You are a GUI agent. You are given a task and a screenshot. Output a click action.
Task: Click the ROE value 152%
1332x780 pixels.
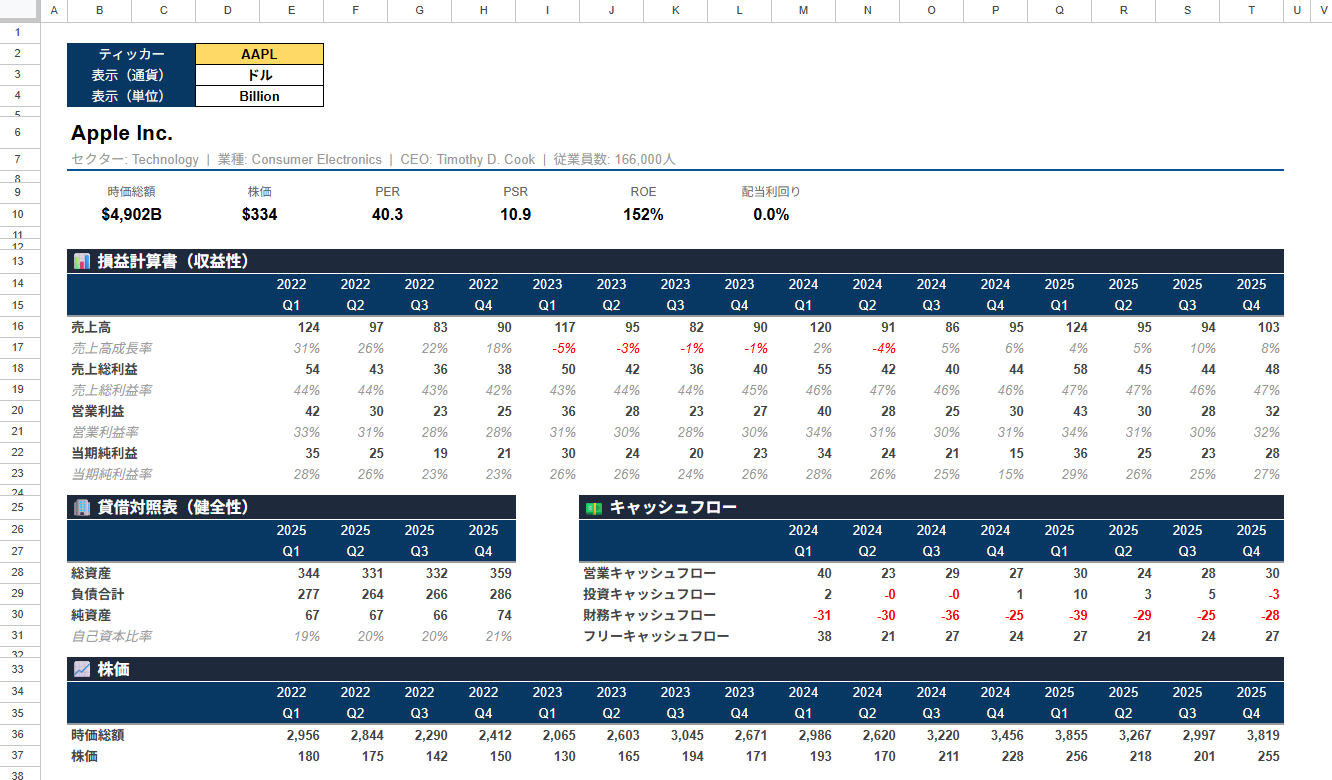click(x=644, y=214)
